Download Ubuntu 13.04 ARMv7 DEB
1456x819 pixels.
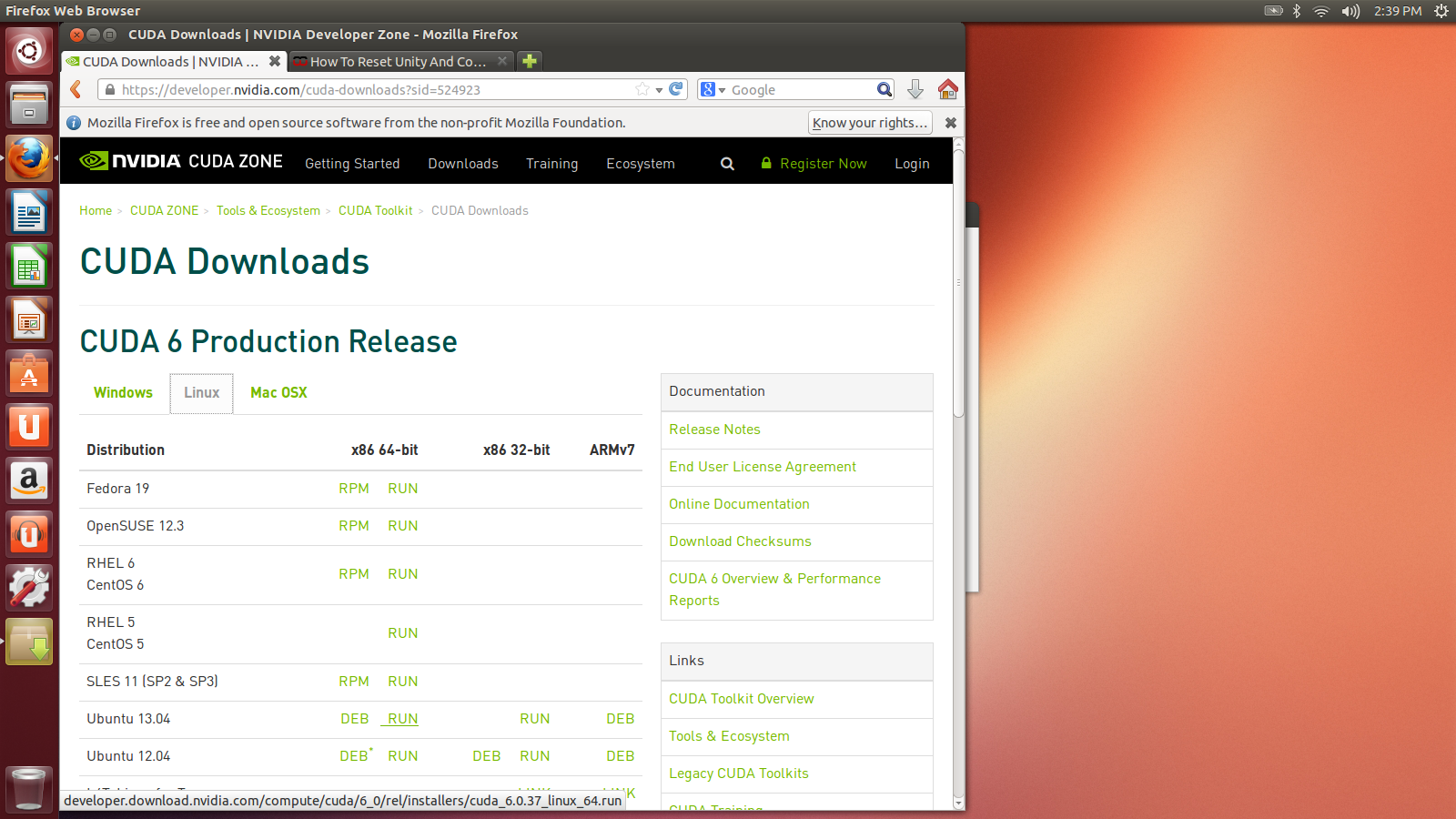pos(621,719)
